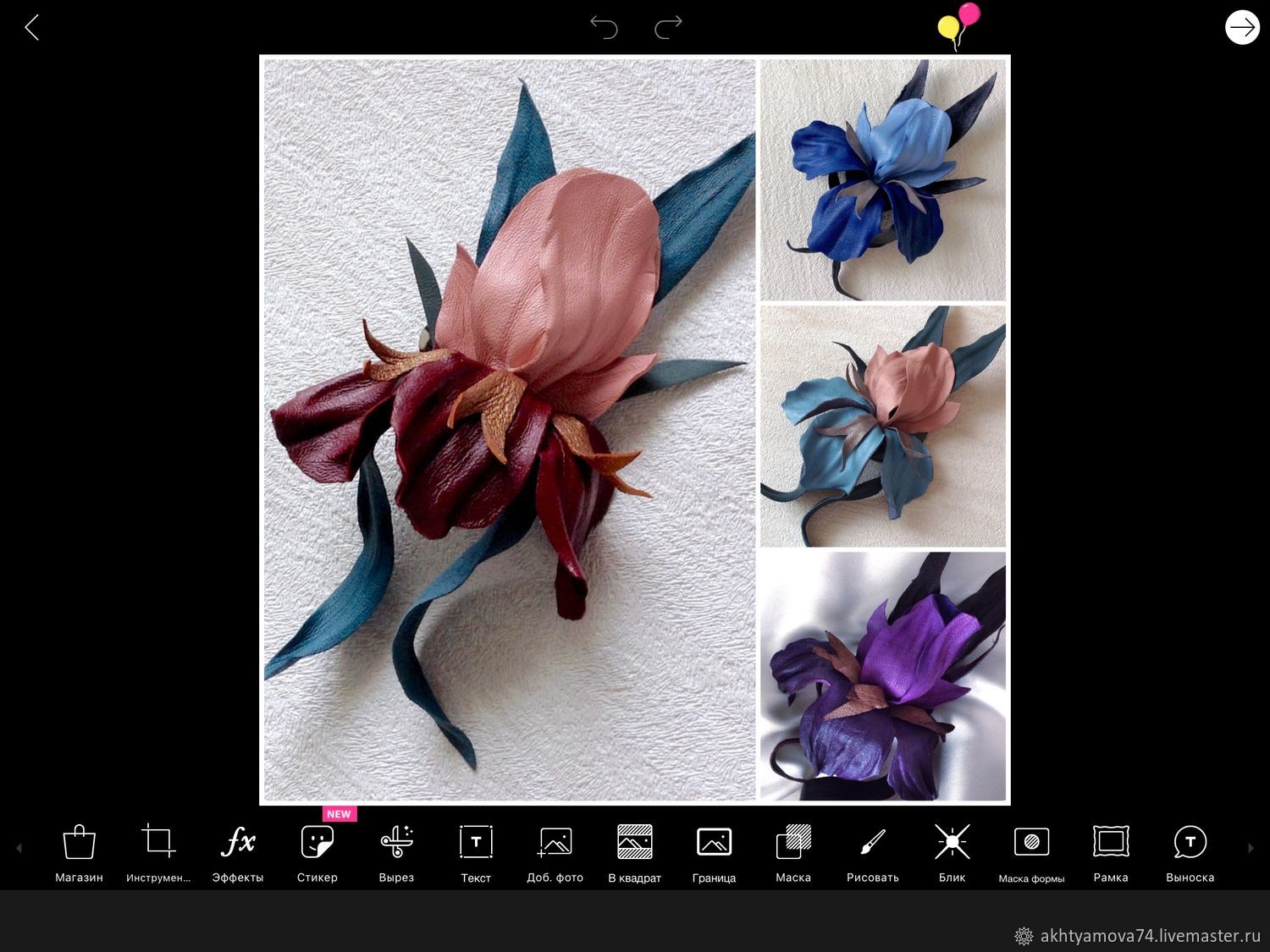Redo the last edit
1270x952 pixels.
click(x=668, y=27)
